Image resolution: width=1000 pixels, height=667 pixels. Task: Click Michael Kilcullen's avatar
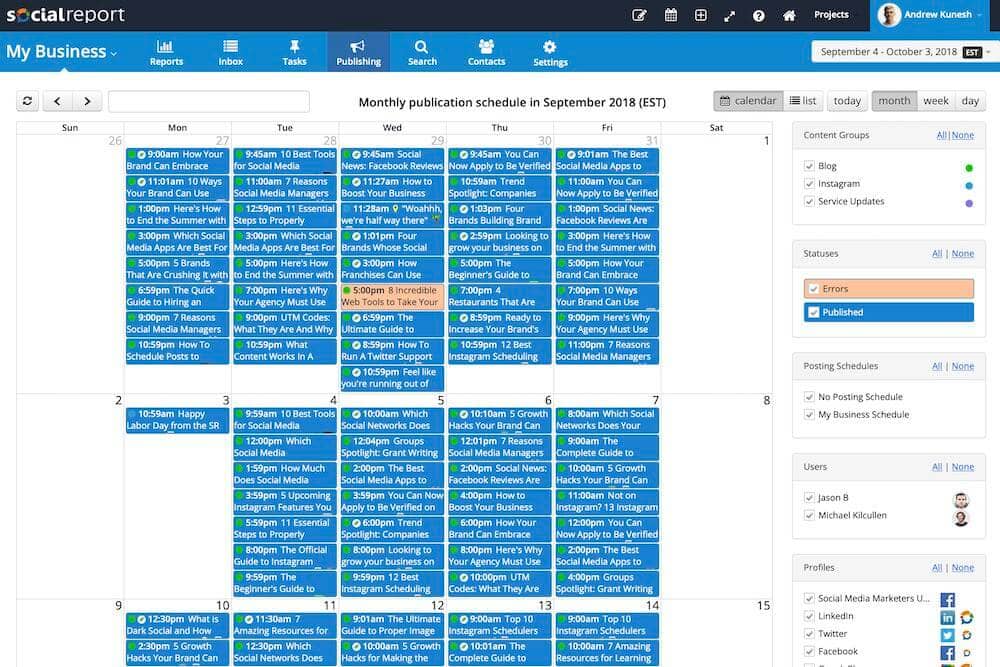point(961,518)
